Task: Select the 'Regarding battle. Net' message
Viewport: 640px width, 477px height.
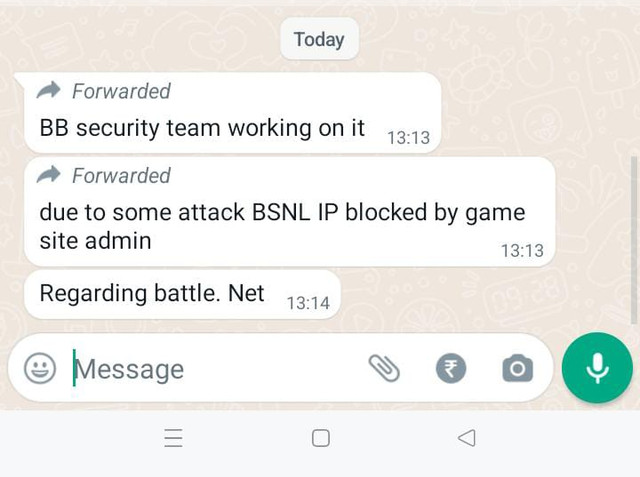Action: coord(182,294)
